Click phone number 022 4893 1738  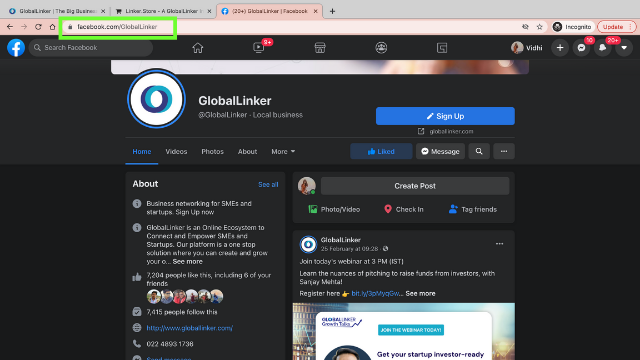pyautogui.click(x=170, y=344)
